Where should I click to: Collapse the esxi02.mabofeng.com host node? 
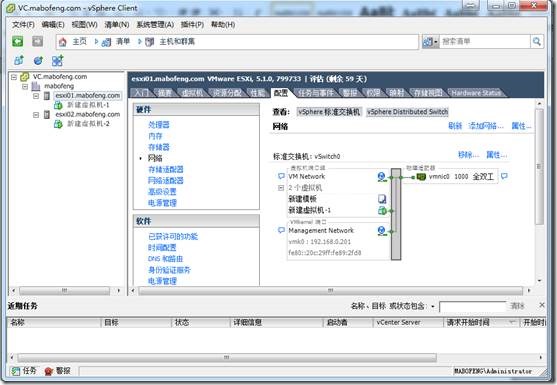(x=36, y=115)
